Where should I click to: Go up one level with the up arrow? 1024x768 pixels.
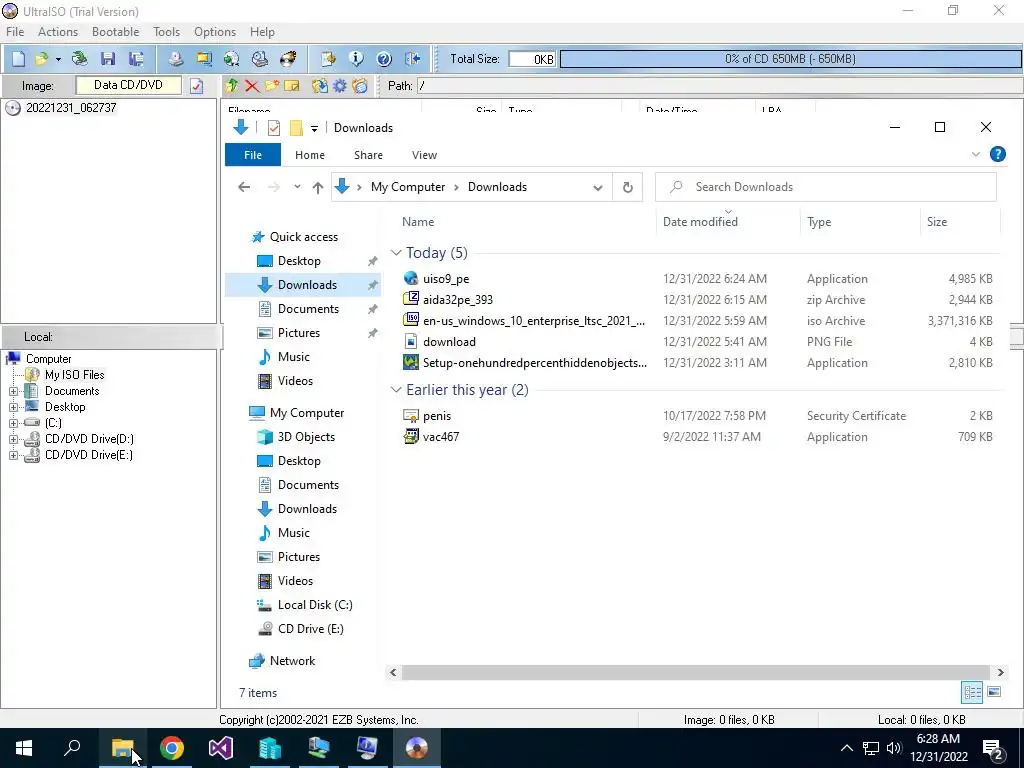click(x=318, y=187)
